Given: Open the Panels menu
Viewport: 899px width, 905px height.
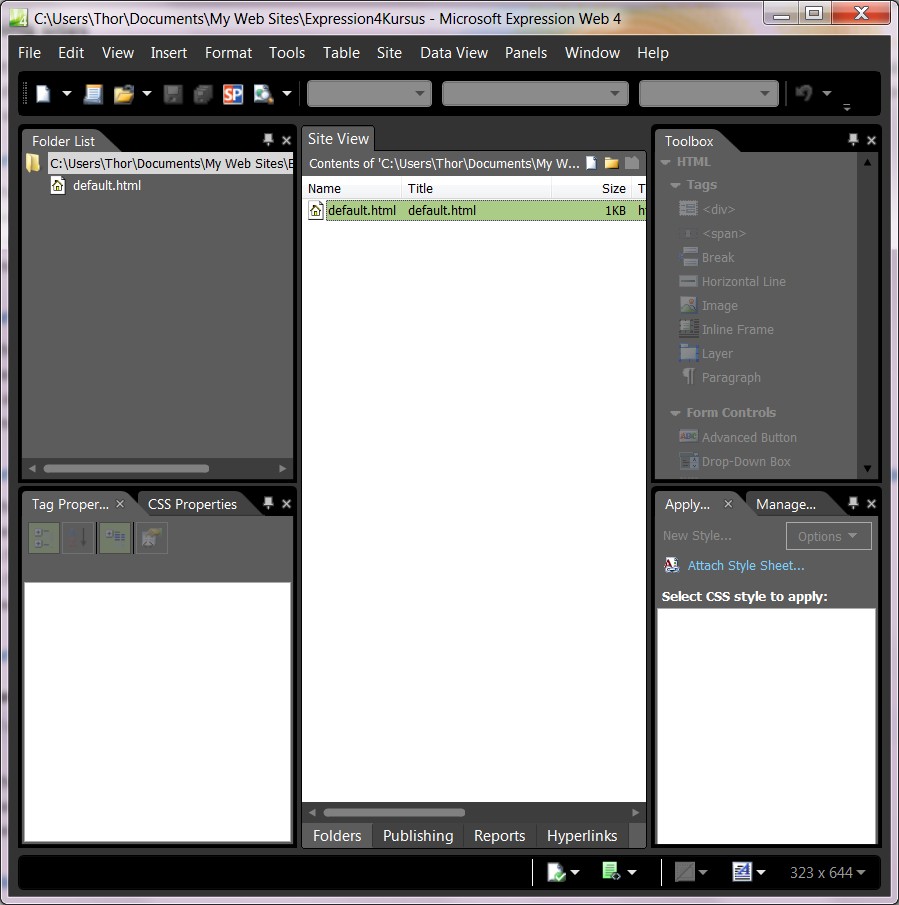Looking at the screenshot, I should 526,53.
